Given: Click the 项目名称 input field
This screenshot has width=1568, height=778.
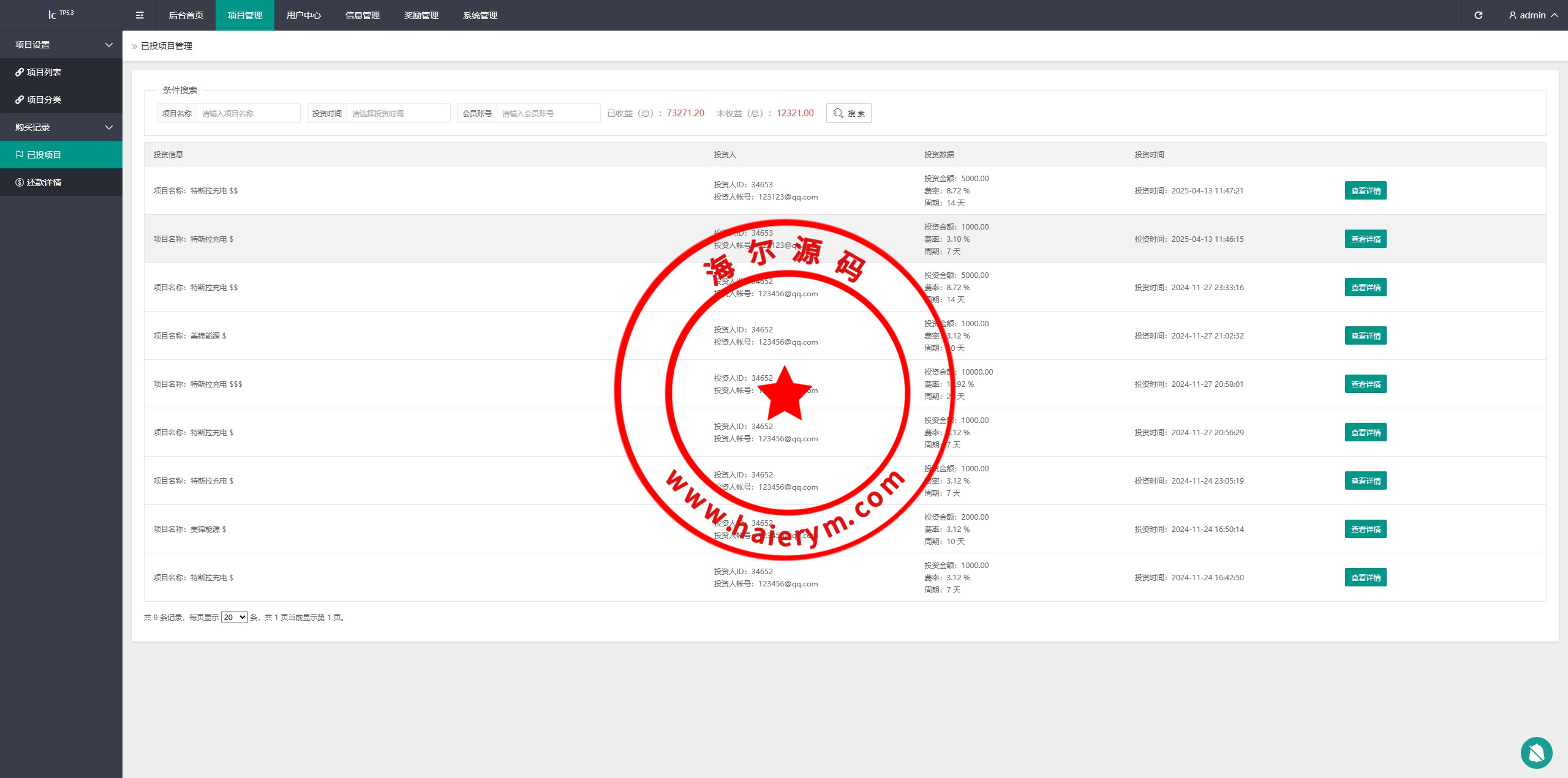Looking at the screenshot, I should point(248,113).
